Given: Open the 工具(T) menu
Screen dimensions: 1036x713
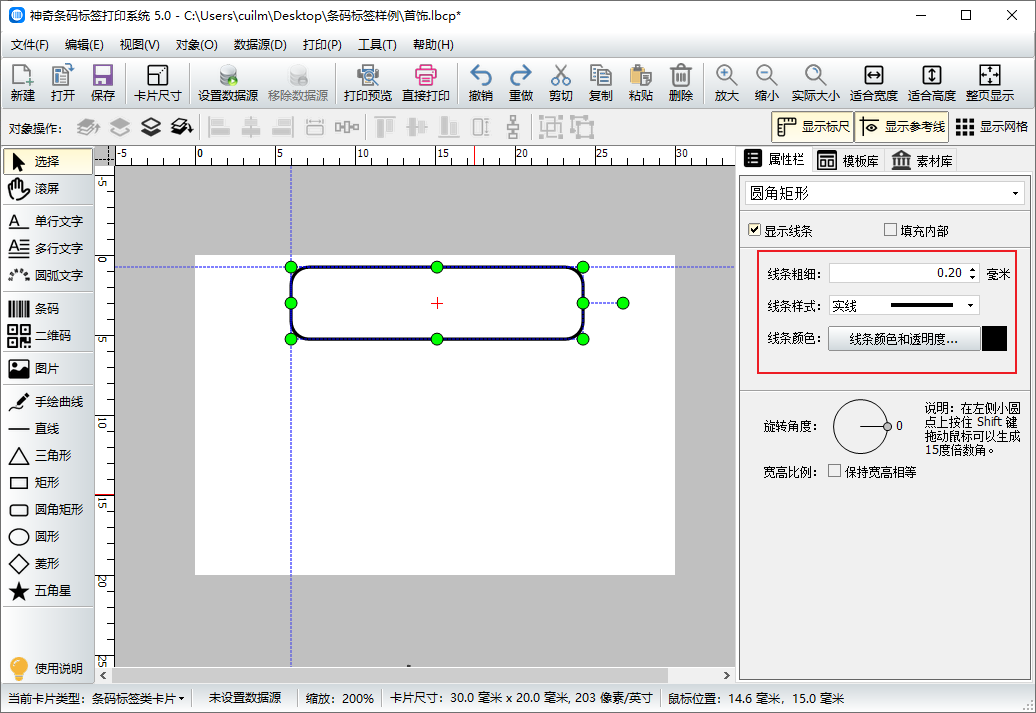Looking at the screenshot, I should [x=377, y=45].
